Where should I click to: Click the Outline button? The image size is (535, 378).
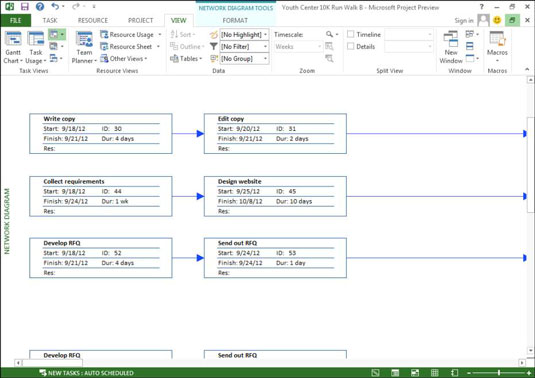(187, 47)
